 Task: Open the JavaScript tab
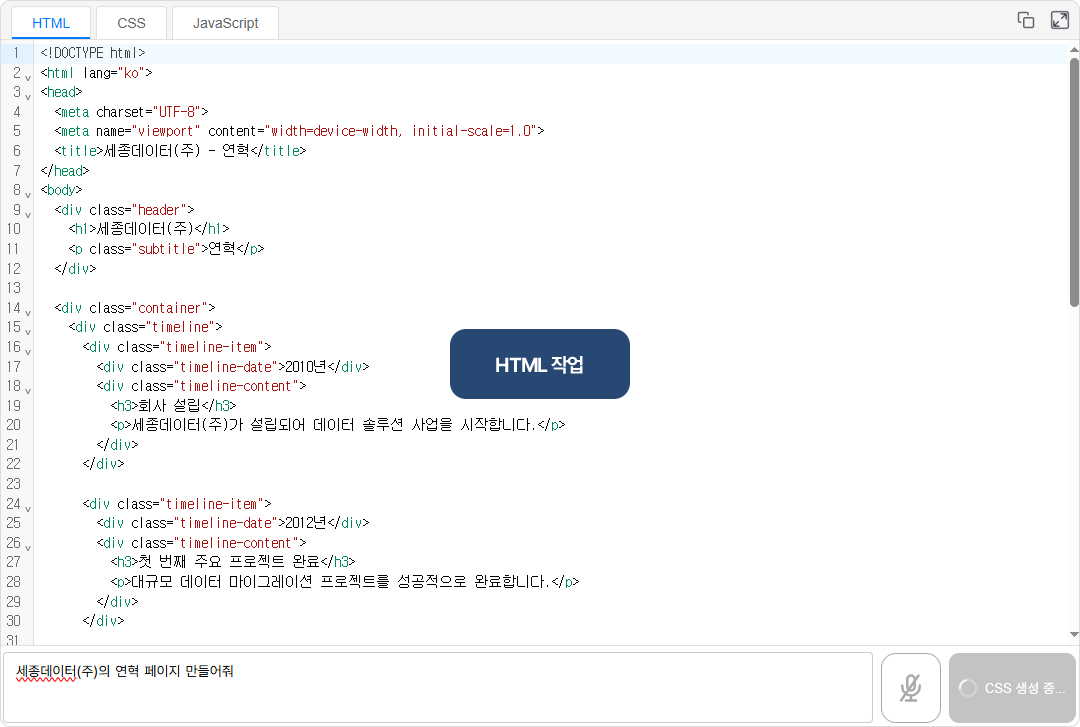tap(225, 23)
